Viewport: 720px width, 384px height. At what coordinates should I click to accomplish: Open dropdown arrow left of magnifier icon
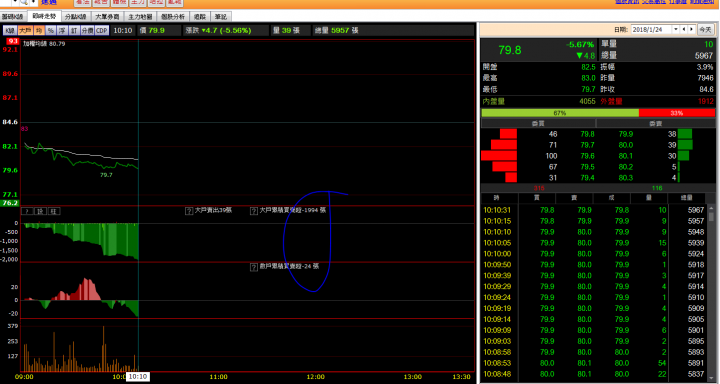[x=15, y=2]
